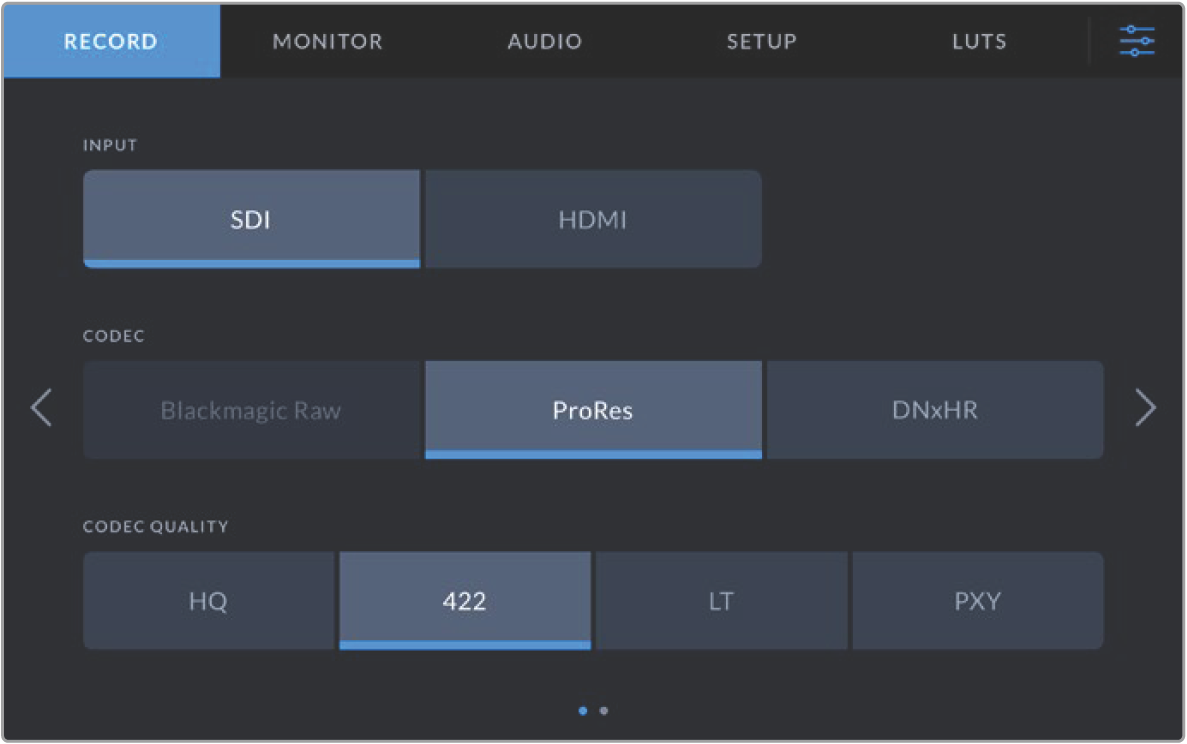Open the dashboard settings sliders icon
The width and height of the screenshot is (1187, 744).
coord(1136,41)
